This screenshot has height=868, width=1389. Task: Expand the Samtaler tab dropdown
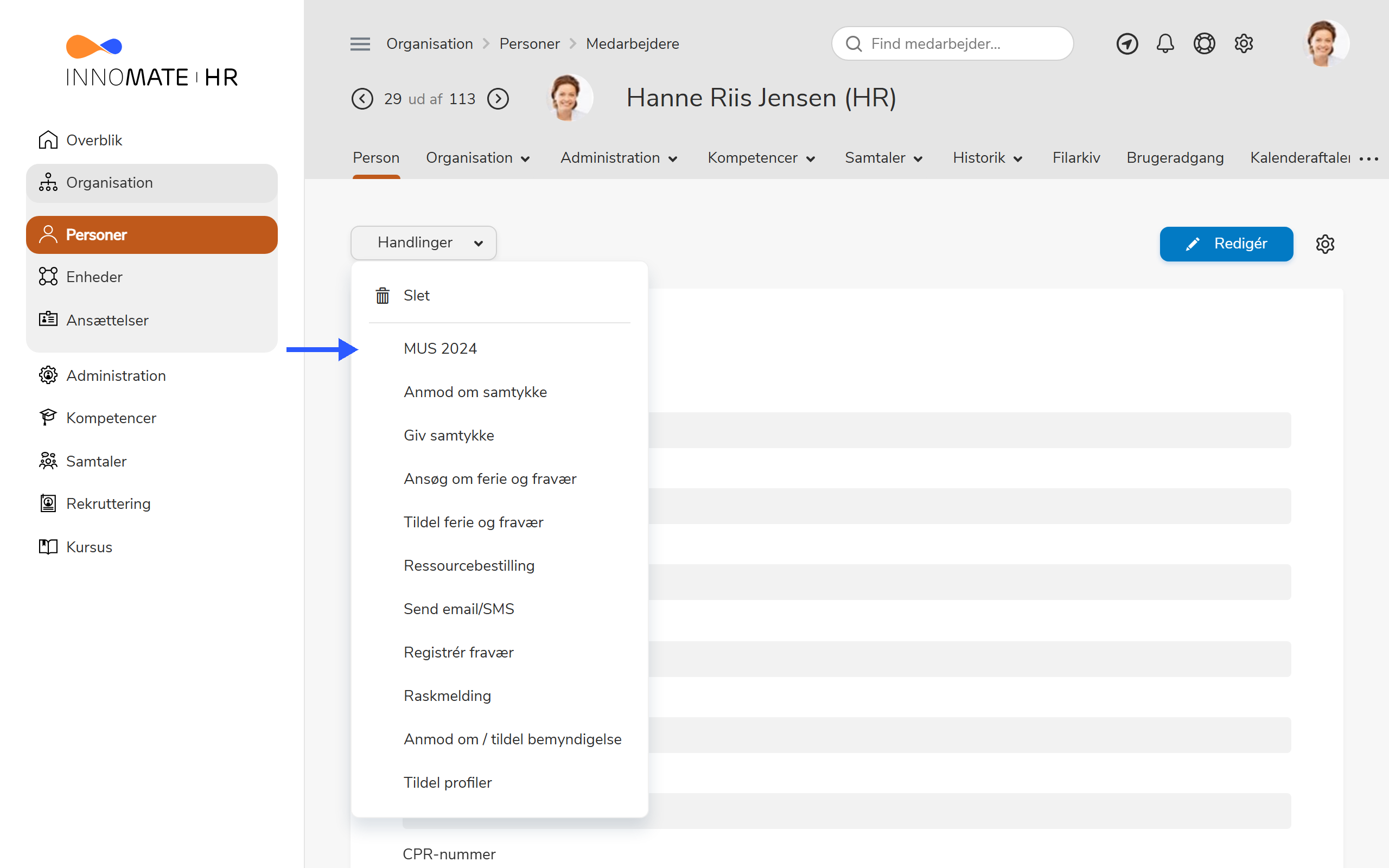883,158
